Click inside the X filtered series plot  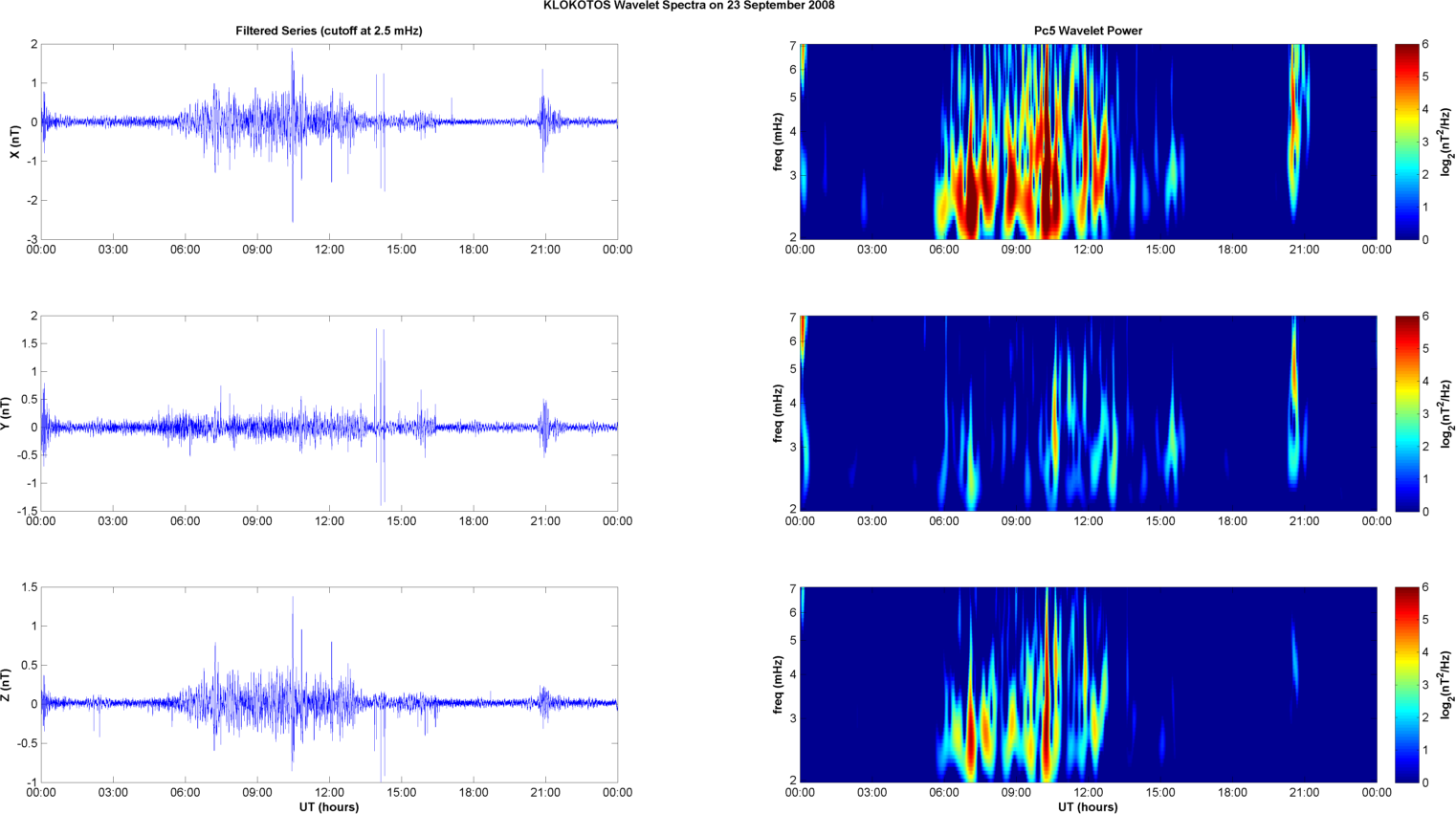point(329,142)
